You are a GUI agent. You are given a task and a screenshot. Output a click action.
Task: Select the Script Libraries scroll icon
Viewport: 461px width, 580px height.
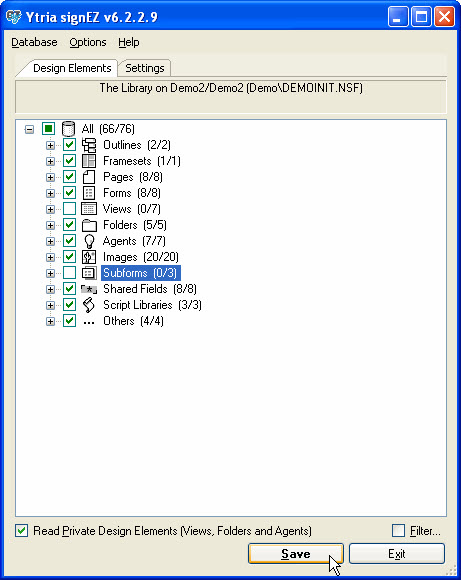(x=89, y=305)
